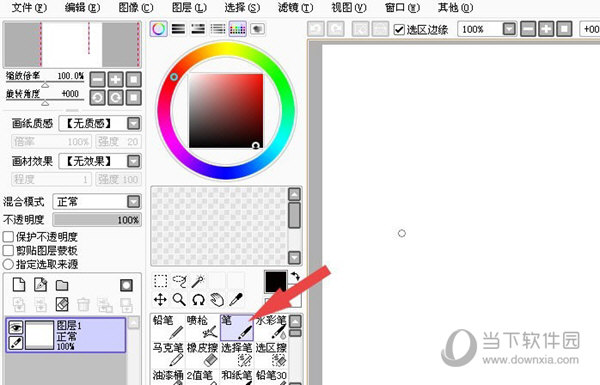This screenshot has height=385, width=600.
Task: Open the 滤镜 menu
Action: point(295,7)
